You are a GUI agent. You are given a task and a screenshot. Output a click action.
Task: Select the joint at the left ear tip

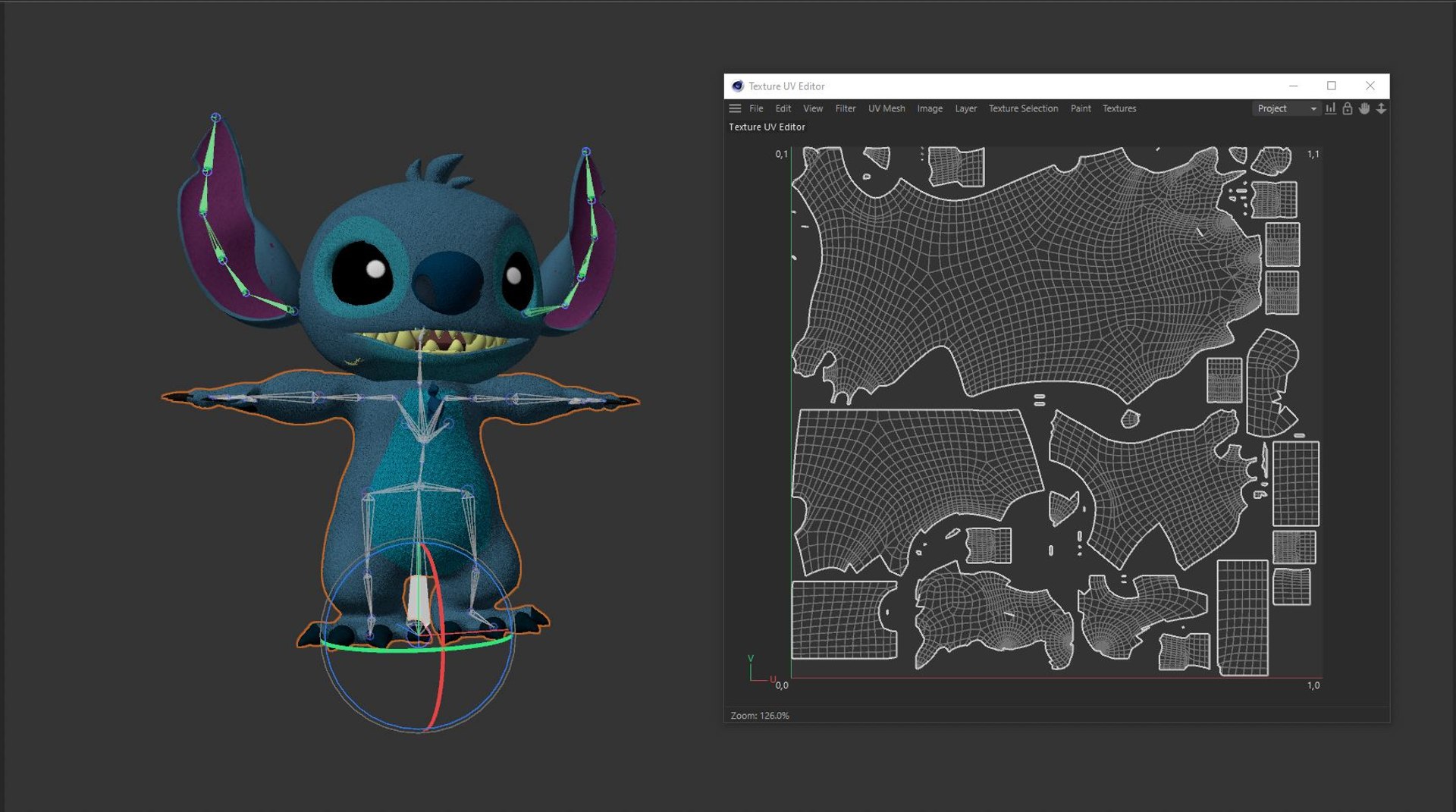coord(215,118)
